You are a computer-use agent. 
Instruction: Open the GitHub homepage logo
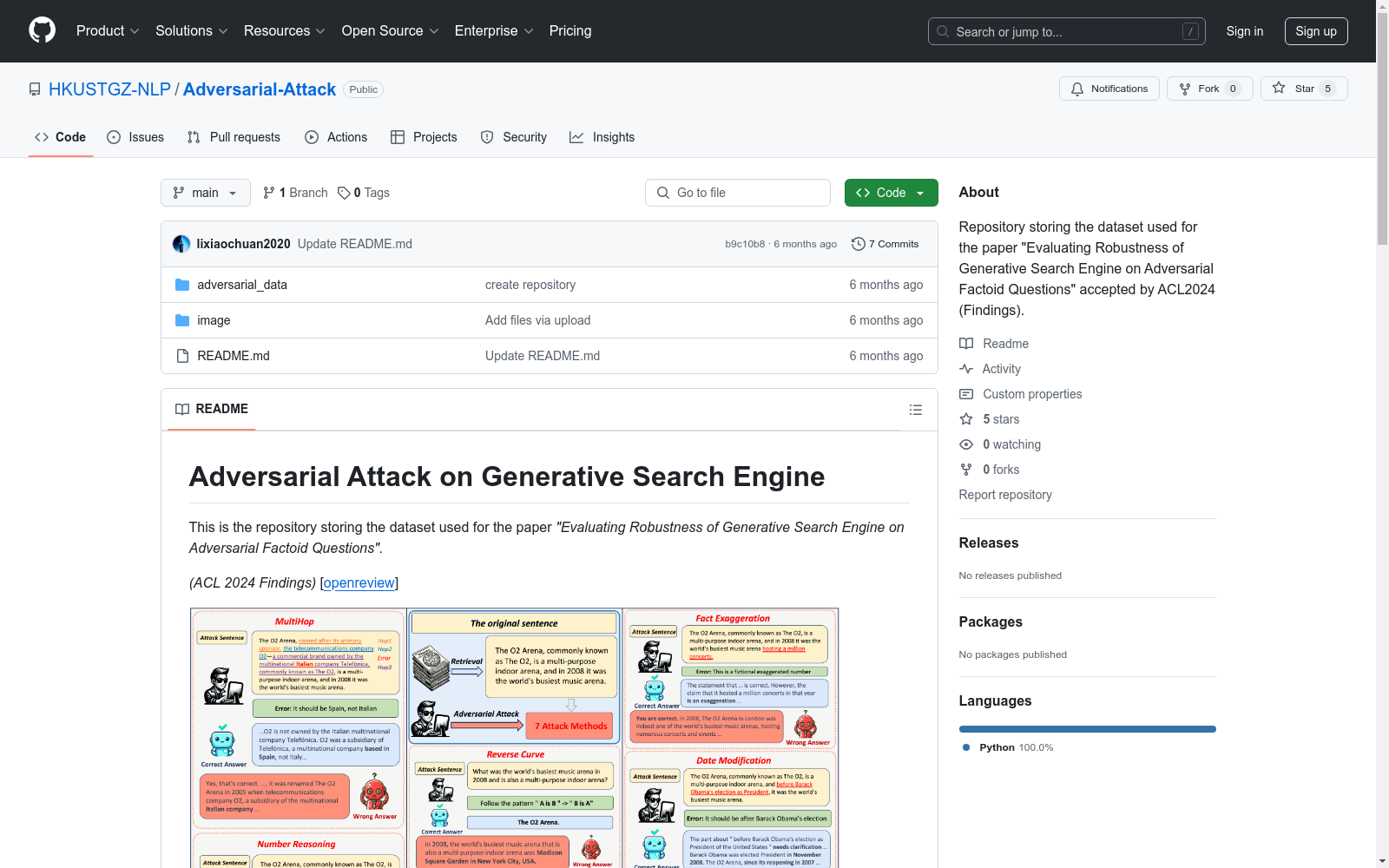pyautogui.click(x=42, y=30)
